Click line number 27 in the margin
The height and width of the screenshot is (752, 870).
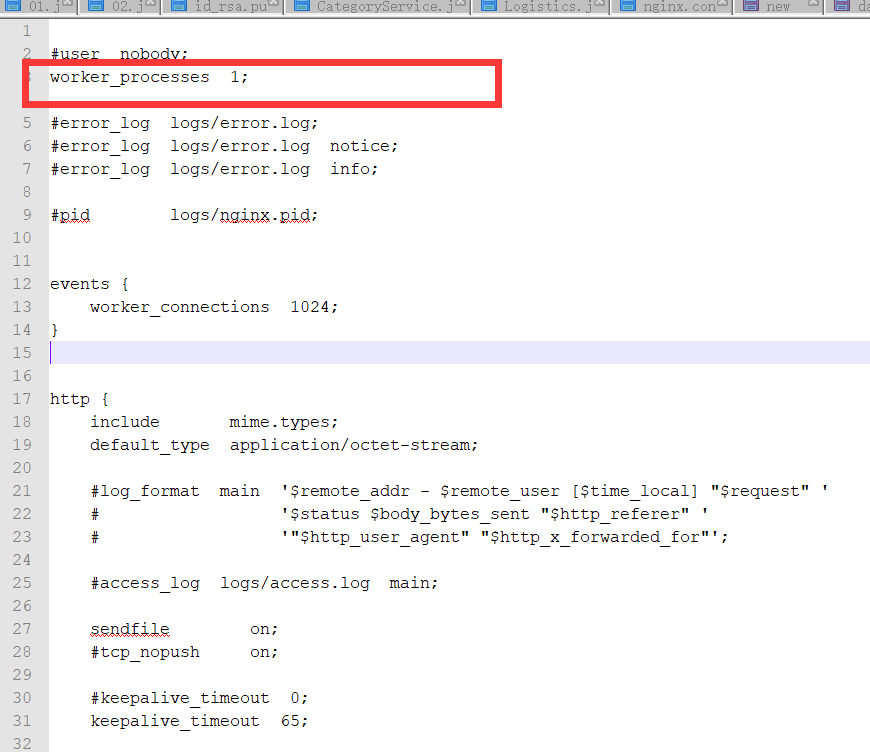click(22, 629)
